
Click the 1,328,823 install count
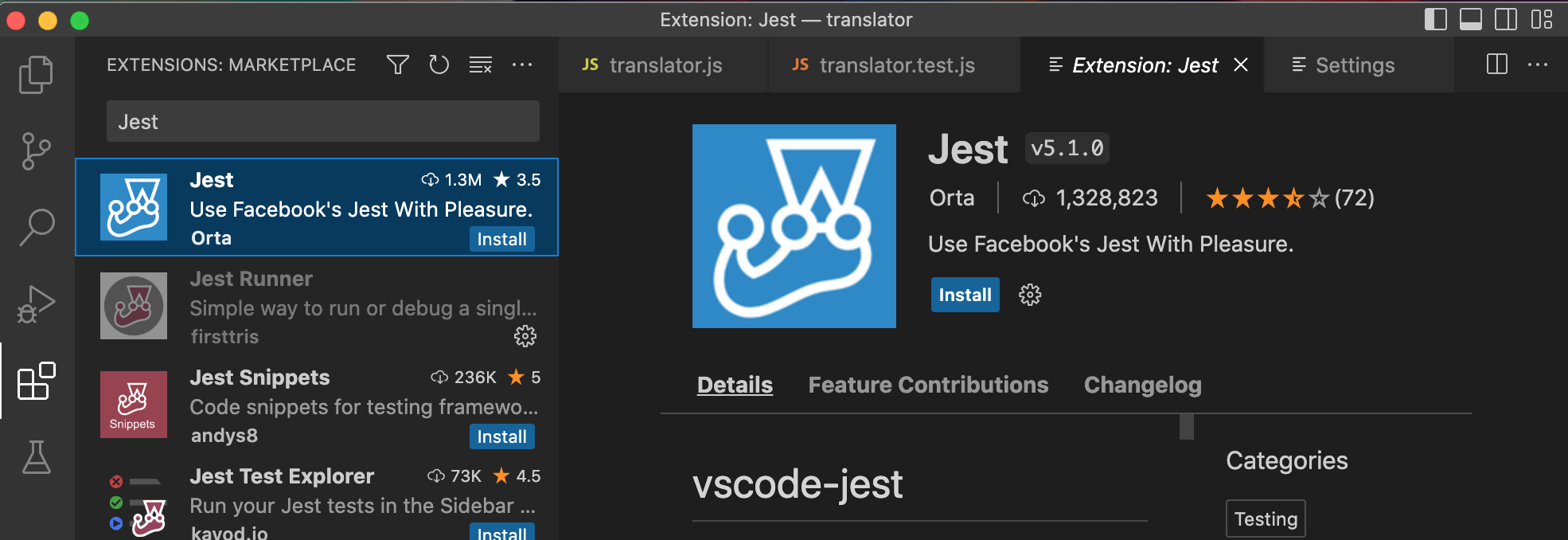(1090, 198)
